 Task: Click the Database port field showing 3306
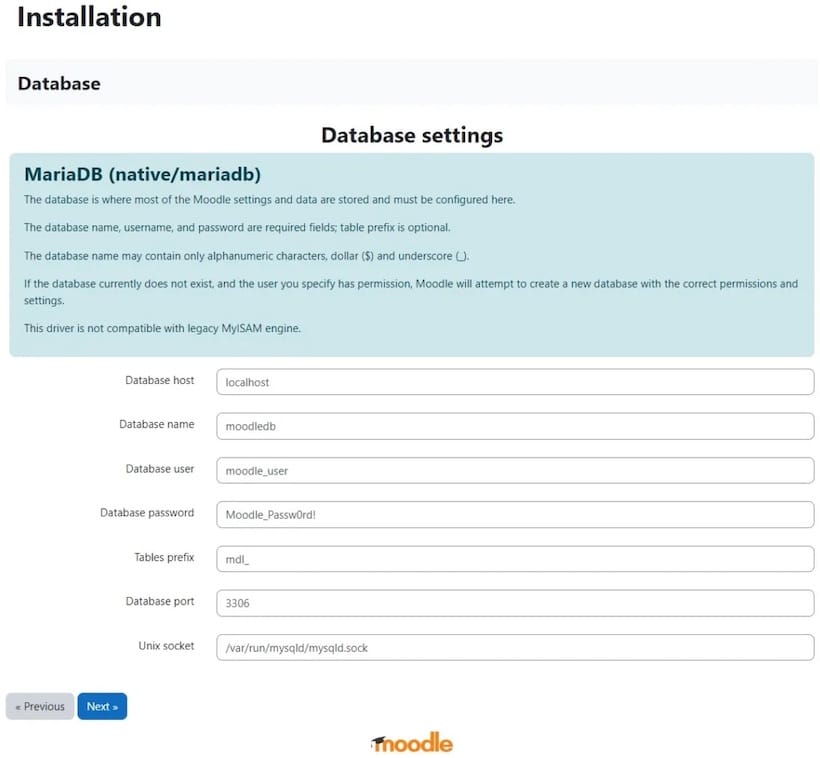coord(515,603)
